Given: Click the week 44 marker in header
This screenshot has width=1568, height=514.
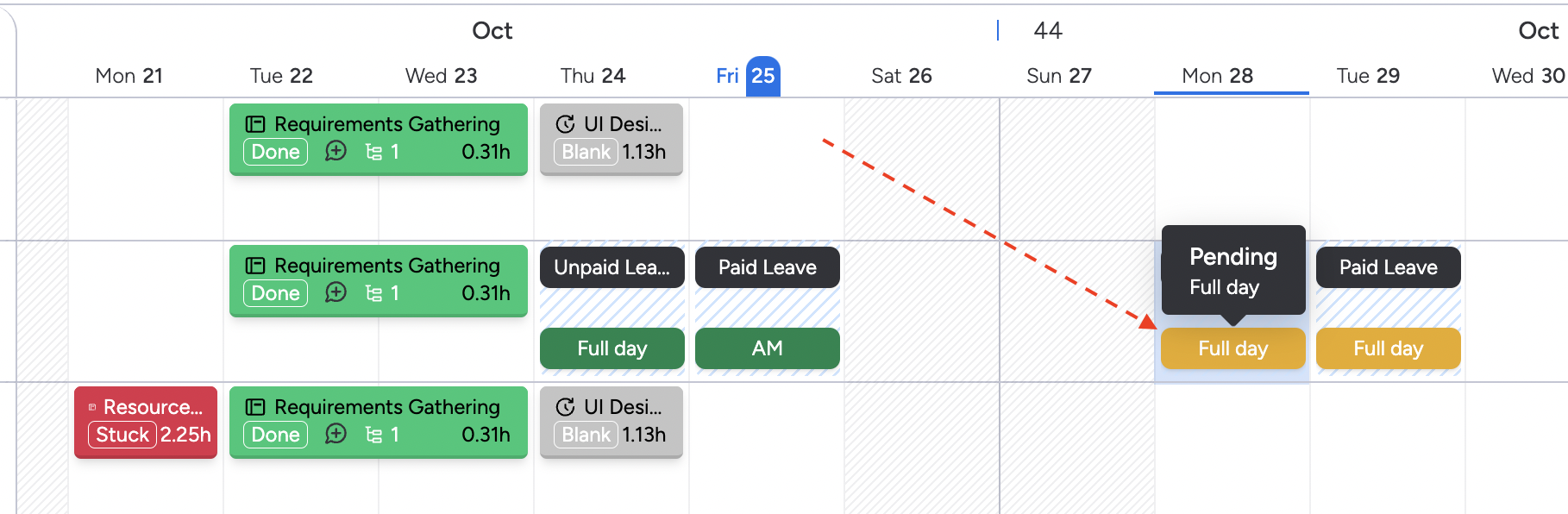Looking at the screenshot, I should click(1047, 31).
